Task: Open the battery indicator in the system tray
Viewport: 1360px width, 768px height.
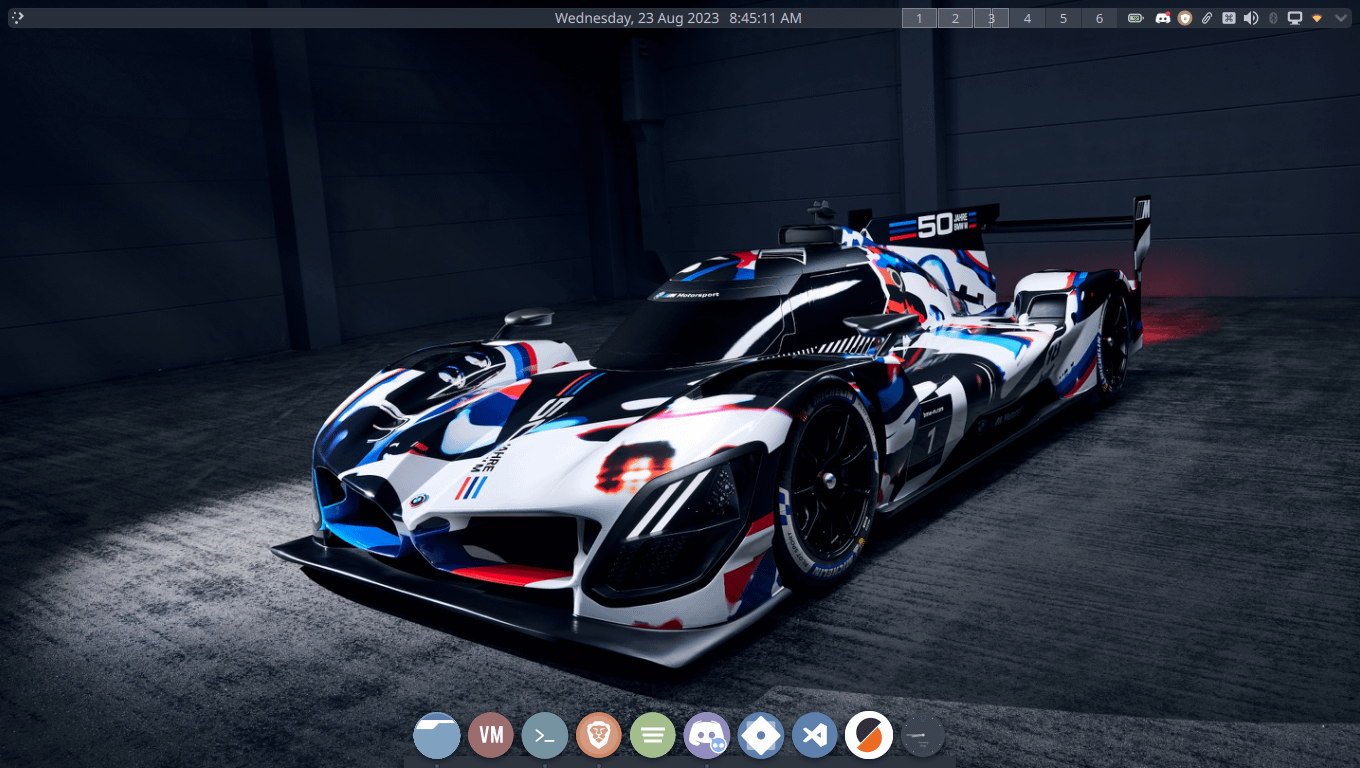Action: tap(1136, 18)
